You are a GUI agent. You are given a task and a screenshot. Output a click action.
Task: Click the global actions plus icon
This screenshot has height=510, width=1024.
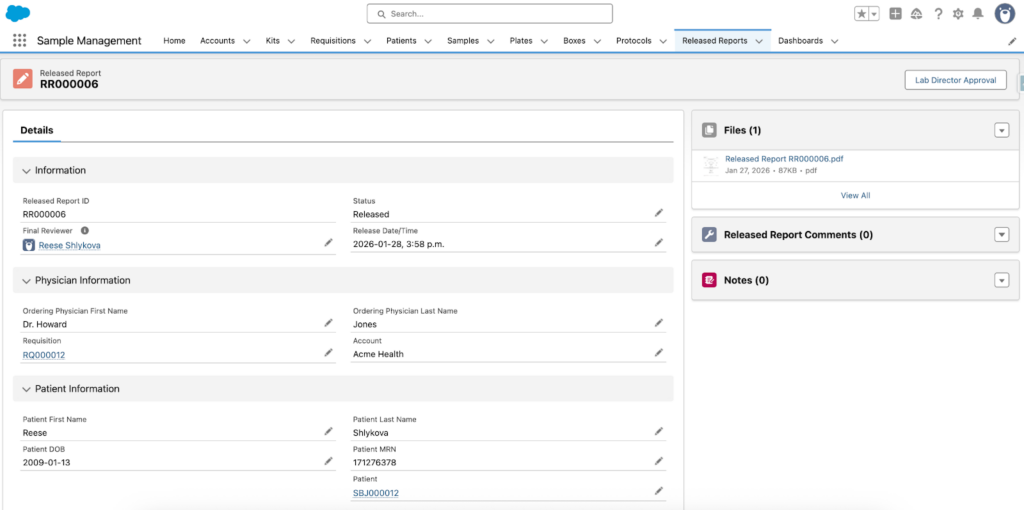pyautogui.click(x=895, y=14)
